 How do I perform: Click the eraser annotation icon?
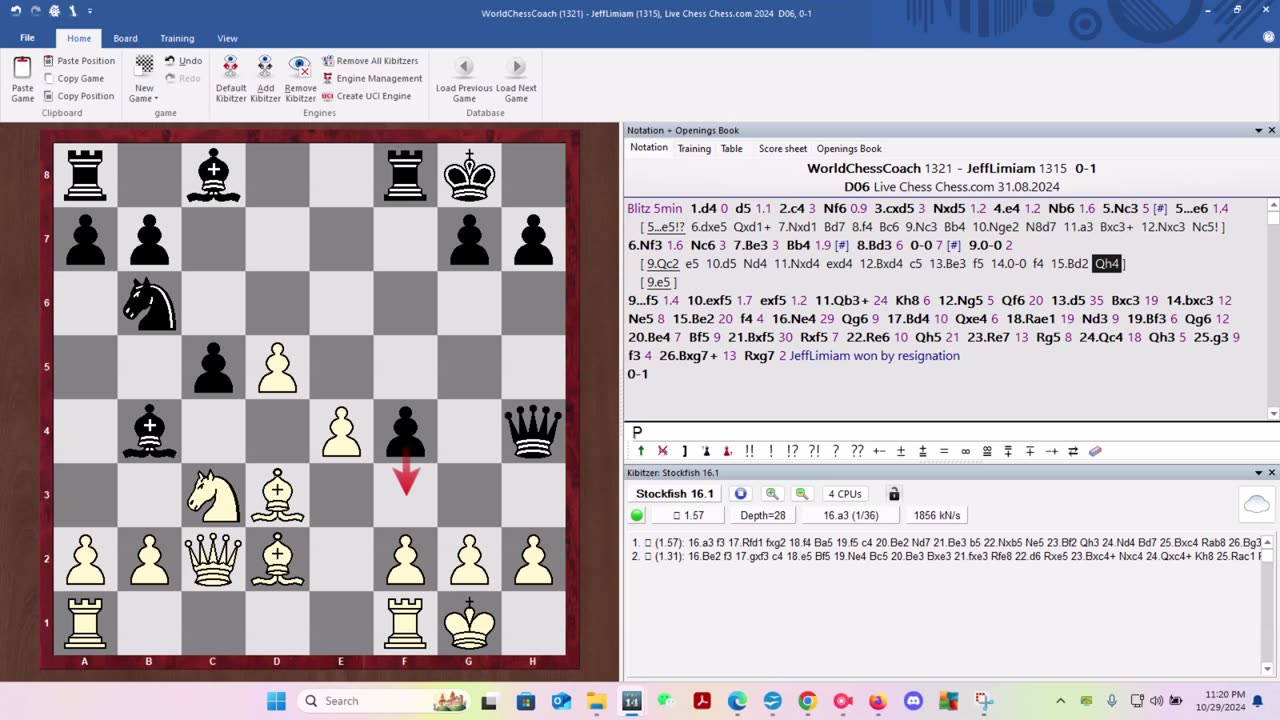coord(1095,451)
